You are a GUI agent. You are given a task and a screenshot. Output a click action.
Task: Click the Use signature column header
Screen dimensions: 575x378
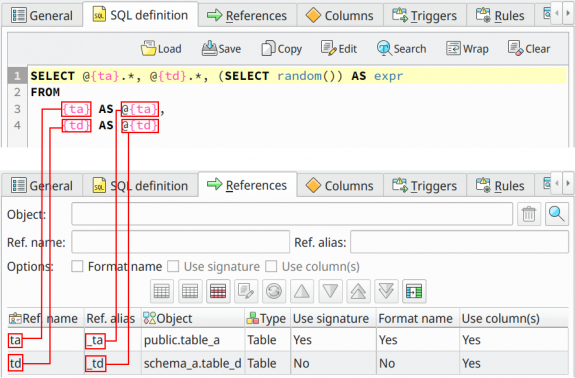click(x=333, y=318)
